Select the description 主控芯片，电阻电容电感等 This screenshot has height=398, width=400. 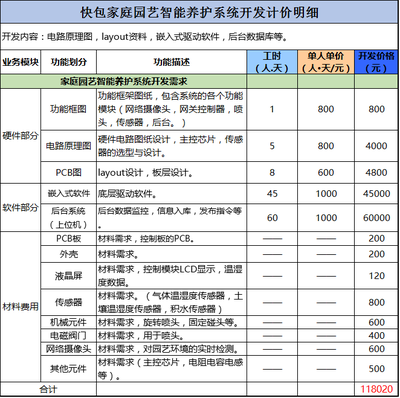pos(172,369)
